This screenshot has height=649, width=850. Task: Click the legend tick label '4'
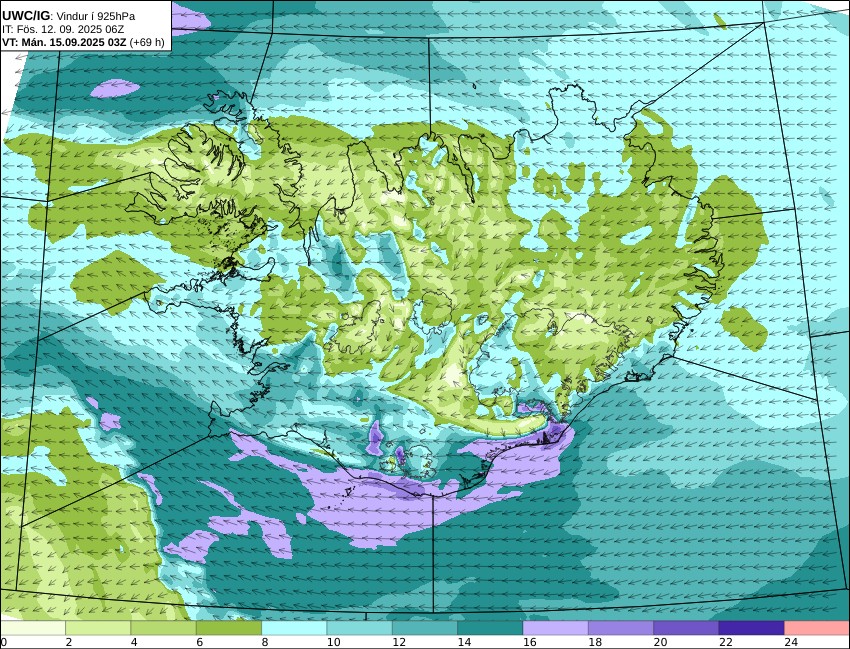point(134,642)
